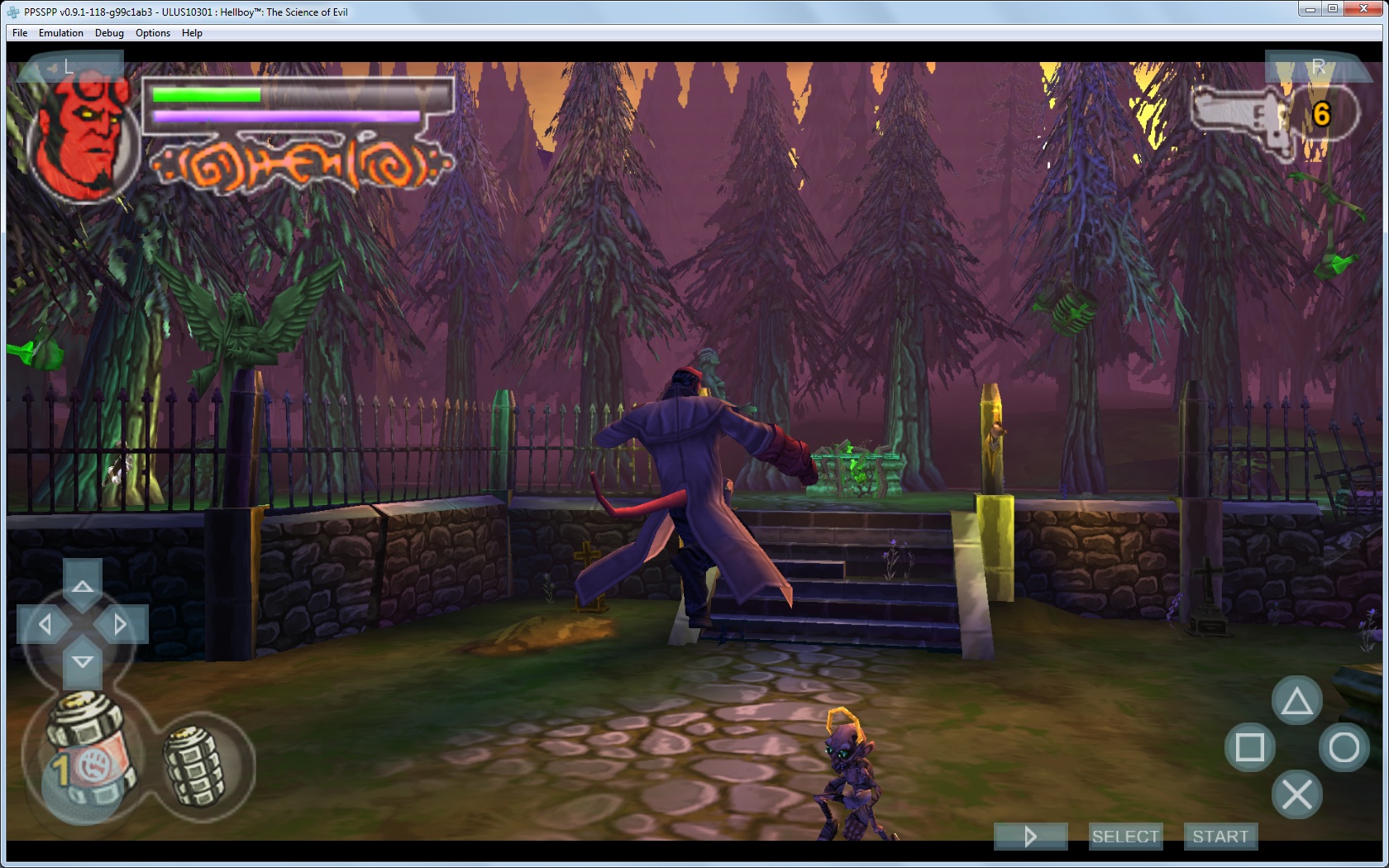Open the Emulation menu
This screenshot has height=868, width=1389.
(x=61, y=33)
